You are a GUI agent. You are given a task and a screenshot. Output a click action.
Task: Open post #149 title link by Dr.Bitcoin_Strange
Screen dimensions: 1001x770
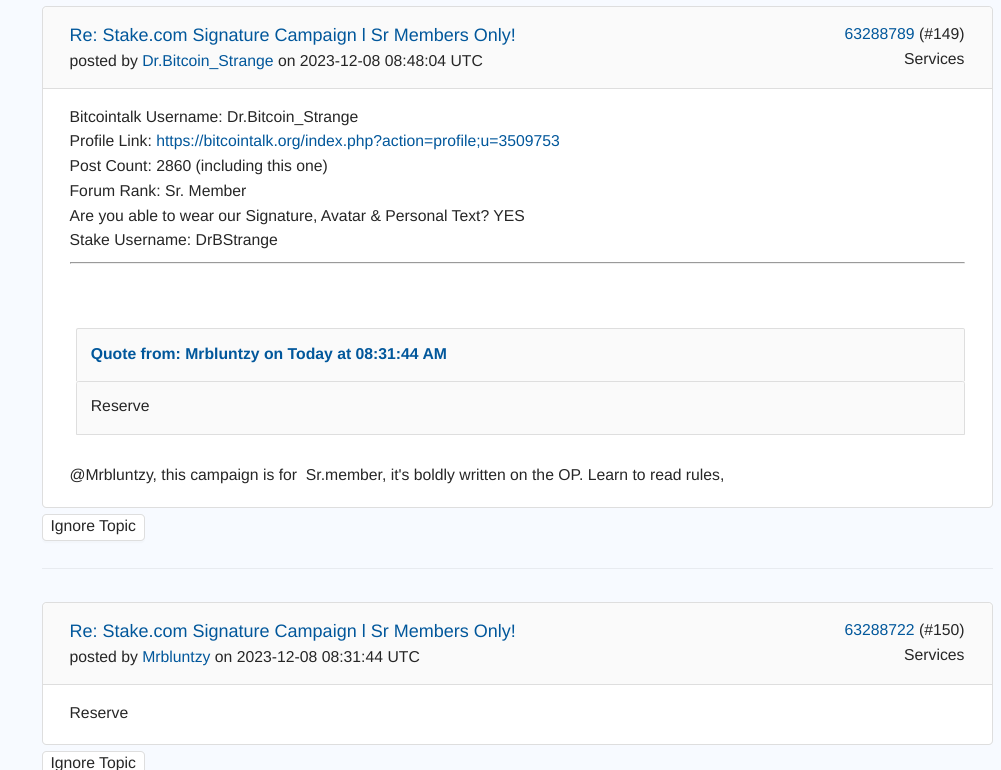[x=292, y=35]
